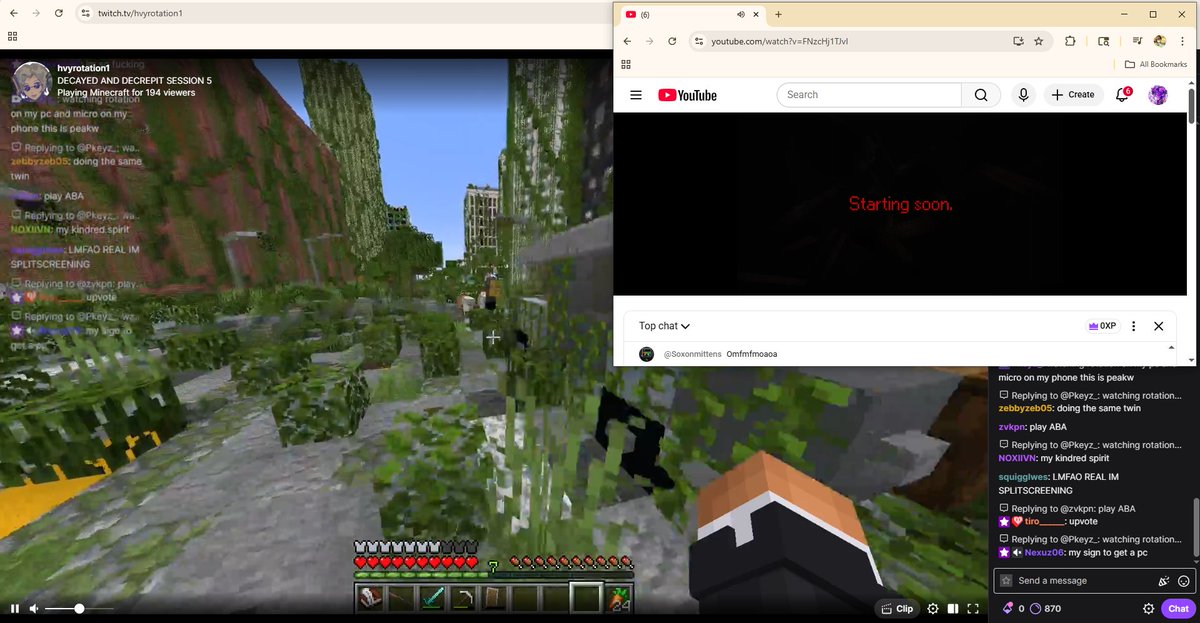Screen dimensions: 1200x623
Task: Open channel points balance showing 870
Action: coord(1045,608)
